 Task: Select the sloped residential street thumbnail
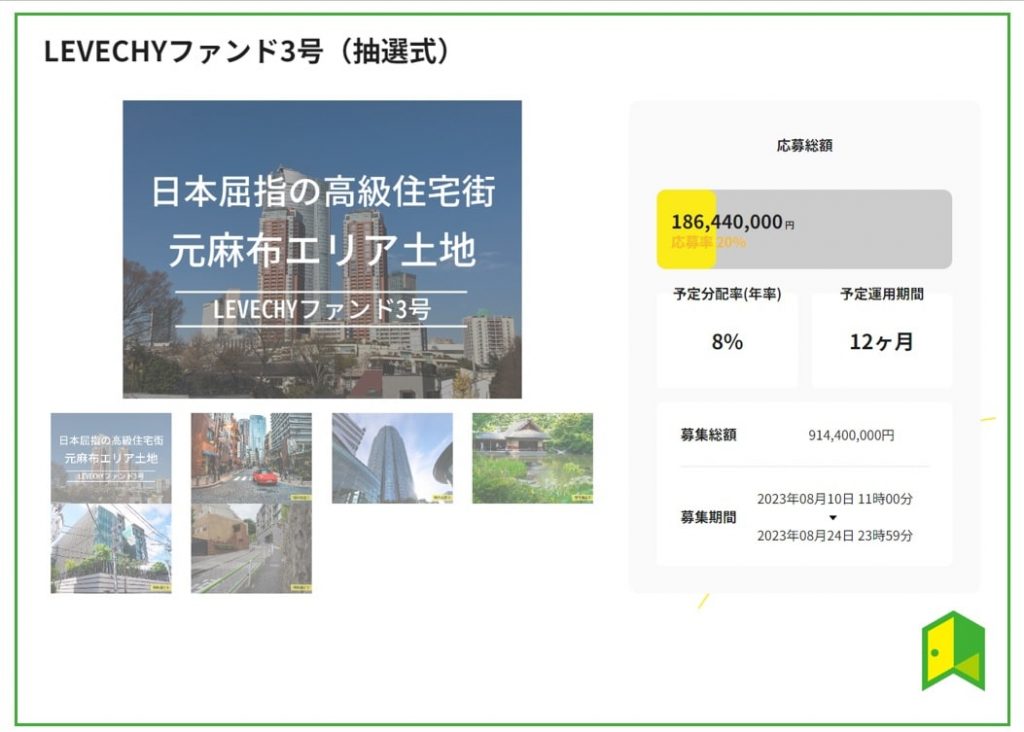click(251, 549)
